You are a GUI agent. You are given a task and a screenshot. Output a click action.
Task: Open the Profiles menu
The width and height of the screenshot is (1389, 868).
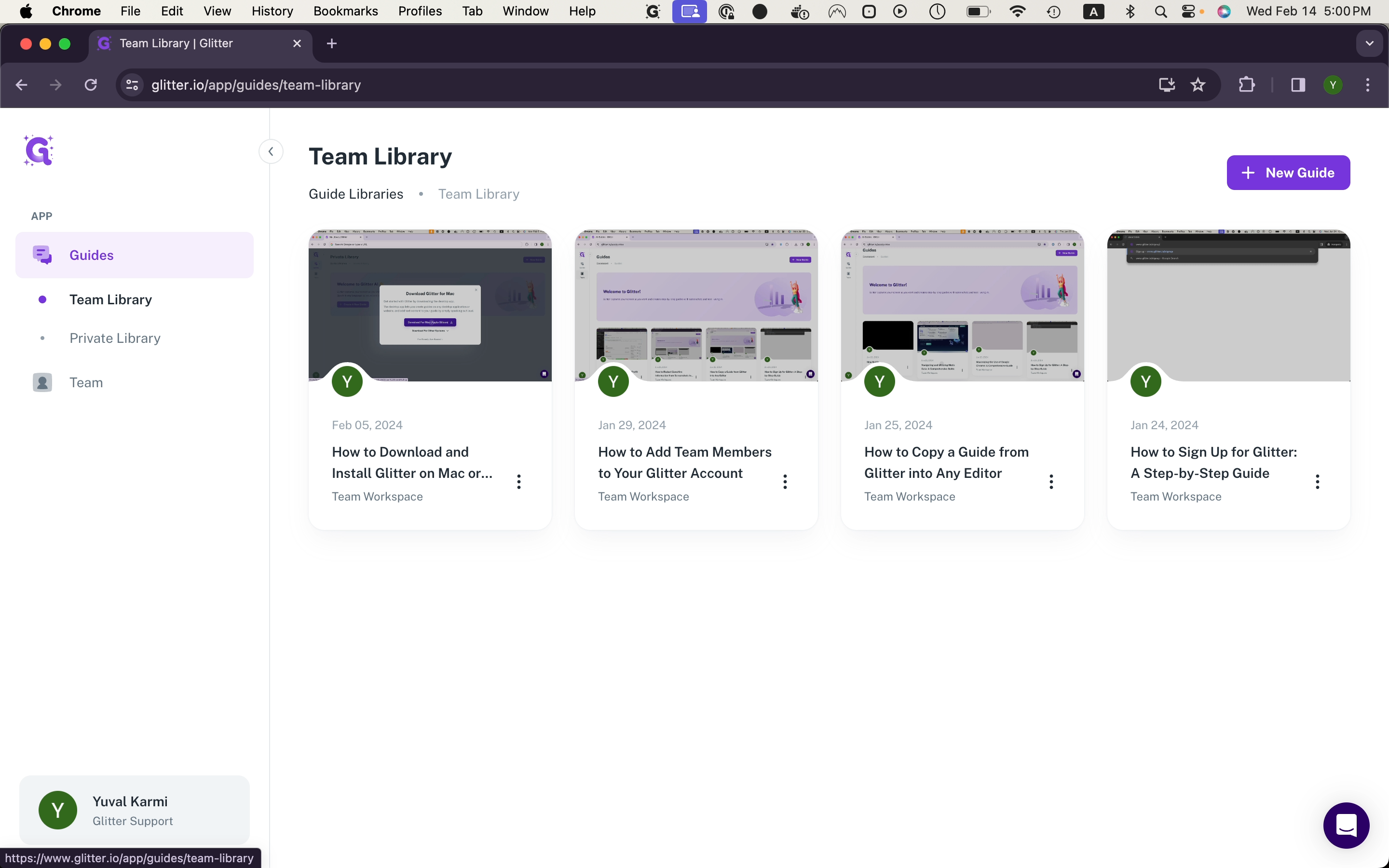click(x=420, y=11)
